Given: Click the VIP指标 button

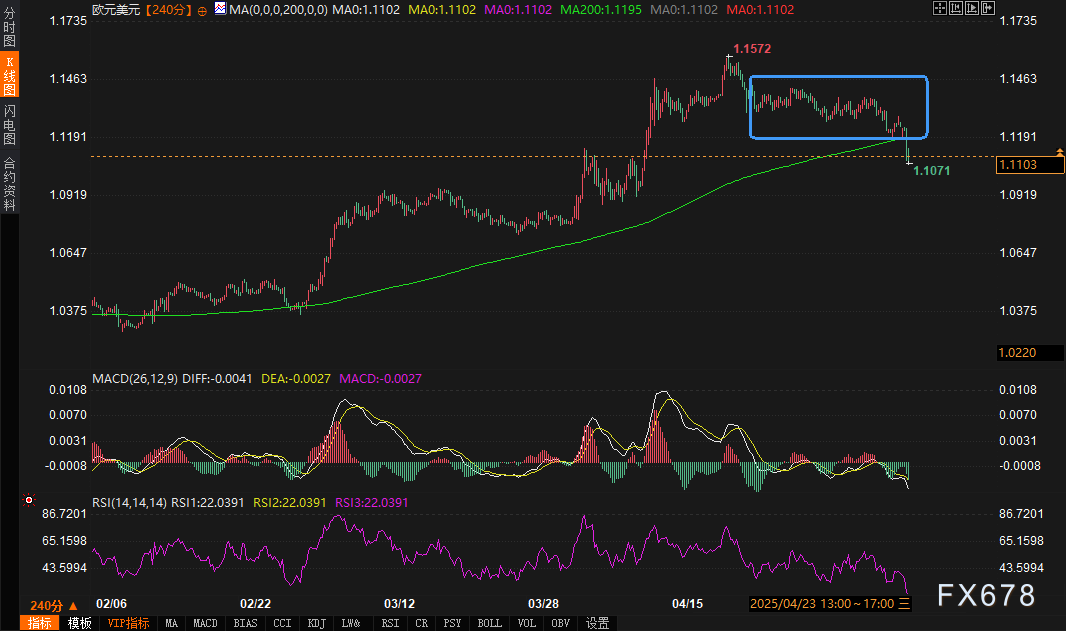Looking at the screenshot, I should click(x=128, y=623).
